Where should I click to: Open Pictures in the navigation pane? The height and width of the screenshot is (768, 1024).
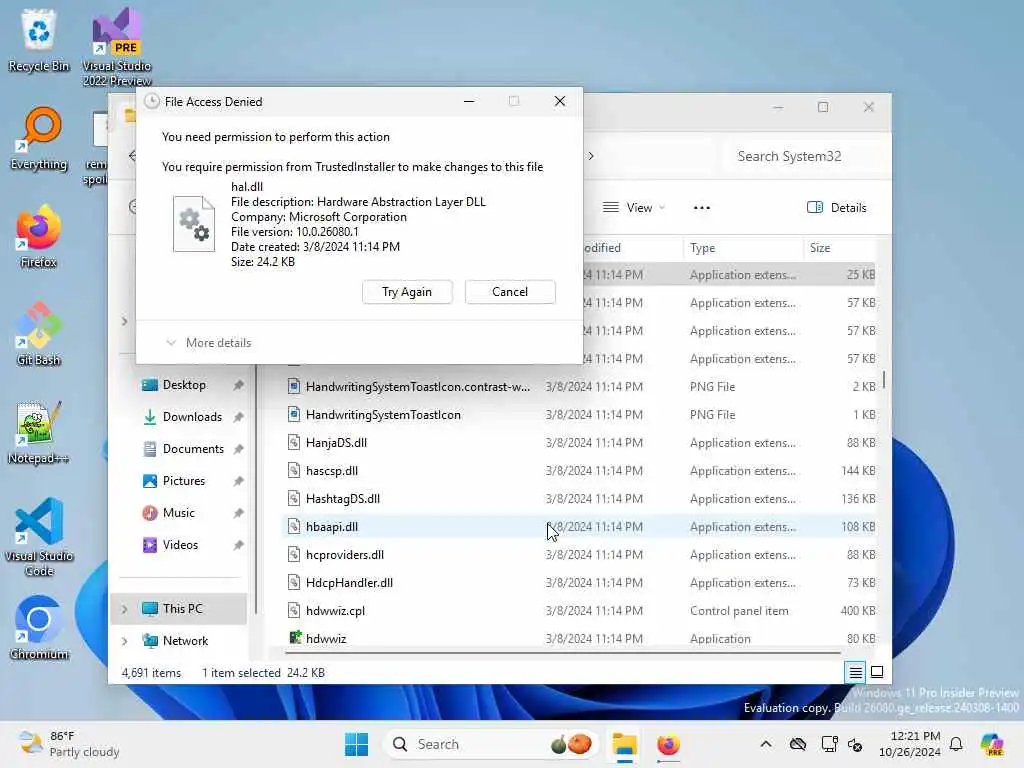184,481
